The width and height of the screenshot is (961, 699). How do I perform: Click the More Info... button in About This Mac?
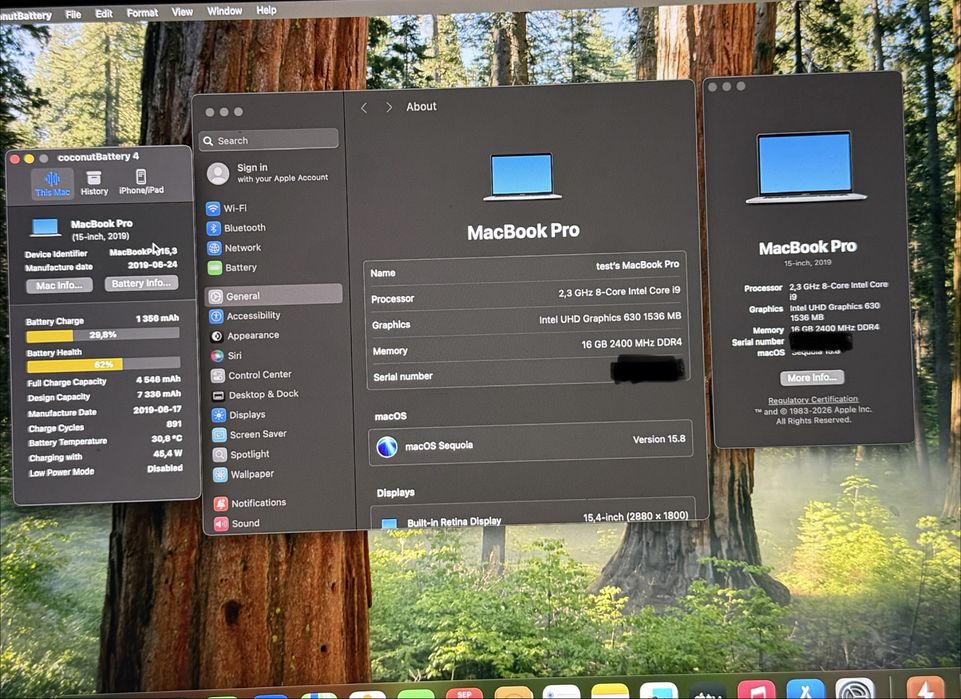812,377
